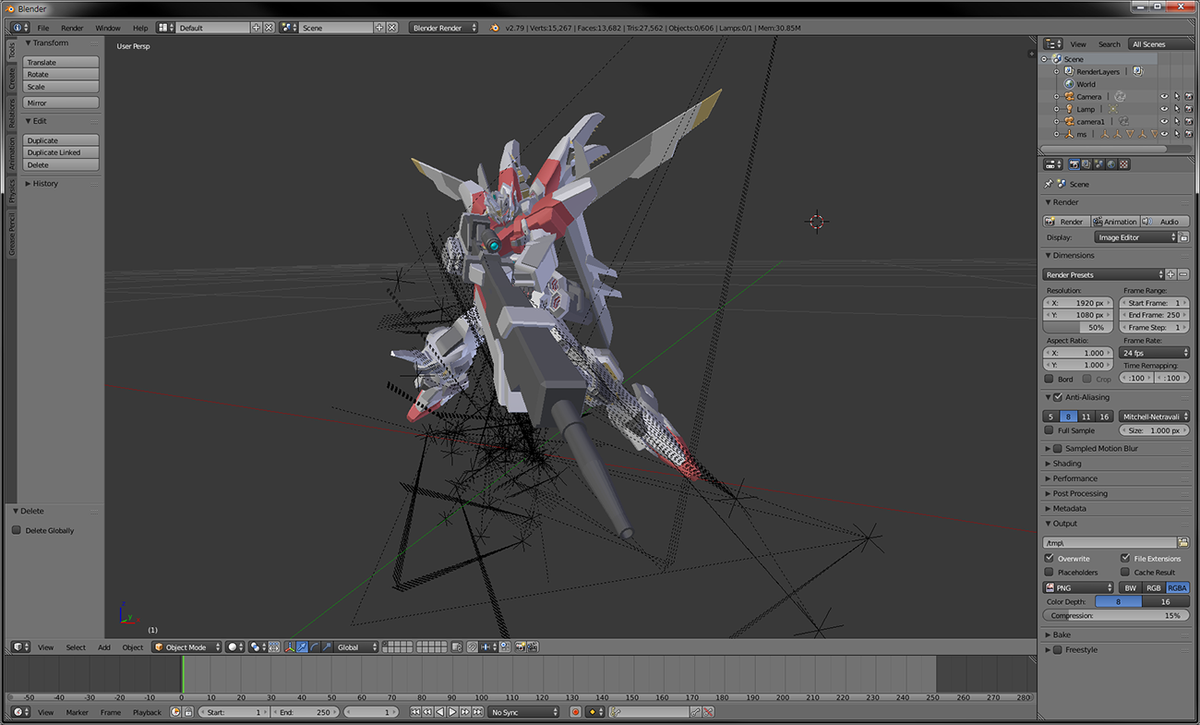Screen dimensions: 1200x725
Task: Open the Window menu
Action: [x=108, y=28]
